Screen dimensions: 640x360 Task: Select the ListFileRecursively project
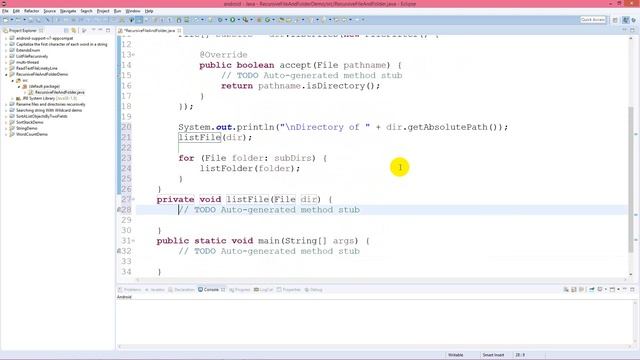click(32, 56)
